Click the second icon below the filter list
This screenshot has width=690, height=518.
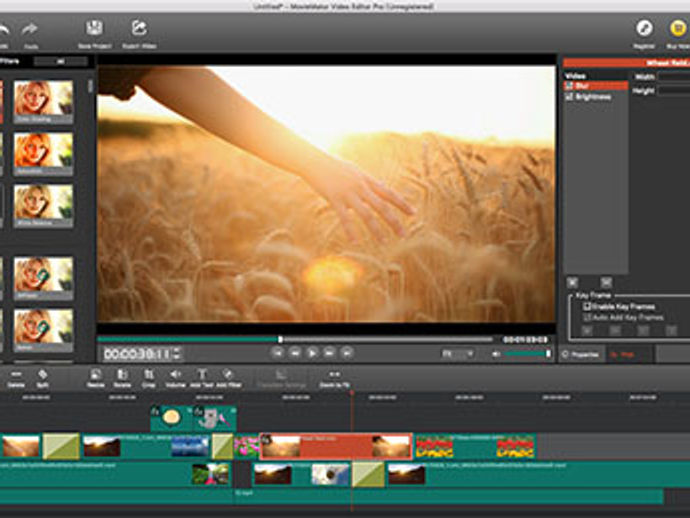click(x=606, y=283)
